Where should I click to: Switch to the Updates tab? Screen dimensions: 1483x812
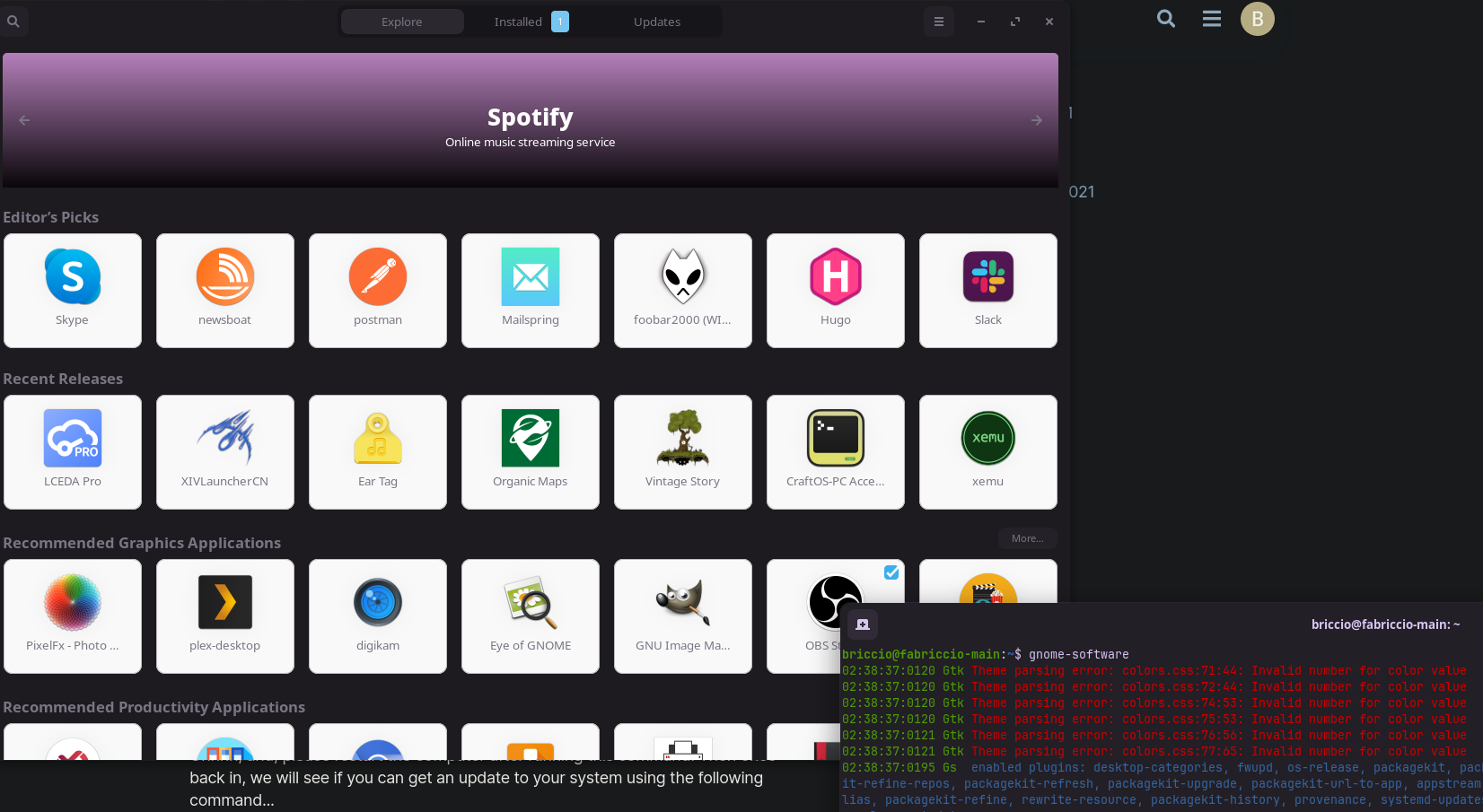pos(657,22)
